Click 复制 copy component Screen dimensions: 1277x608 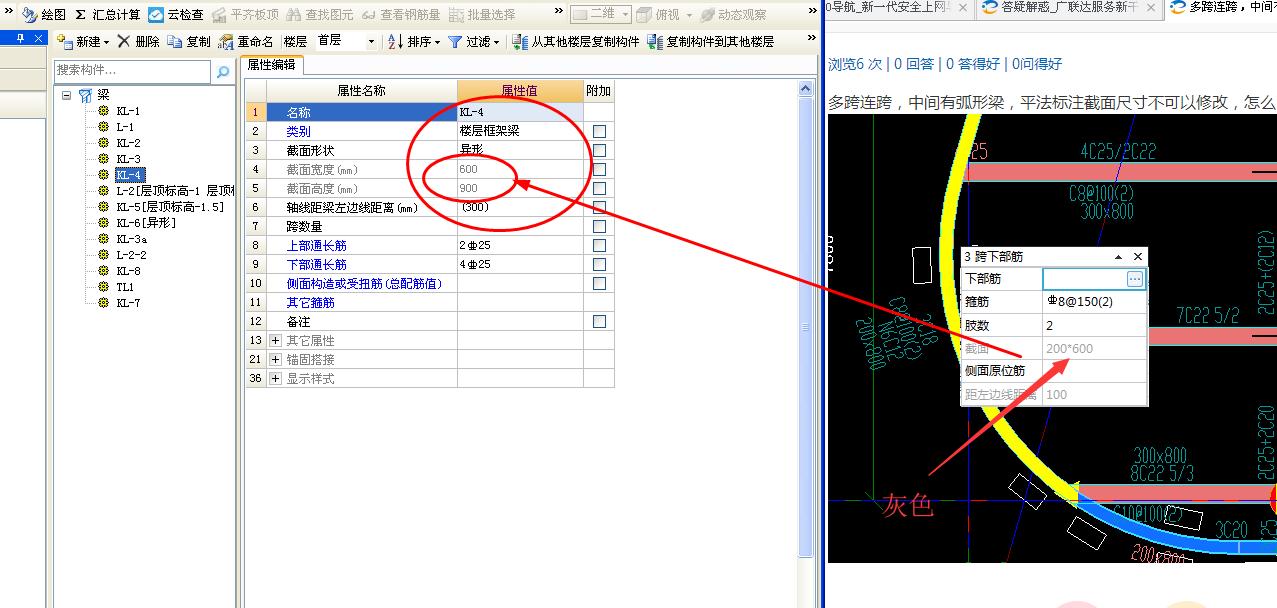click(x=189, y=42)
